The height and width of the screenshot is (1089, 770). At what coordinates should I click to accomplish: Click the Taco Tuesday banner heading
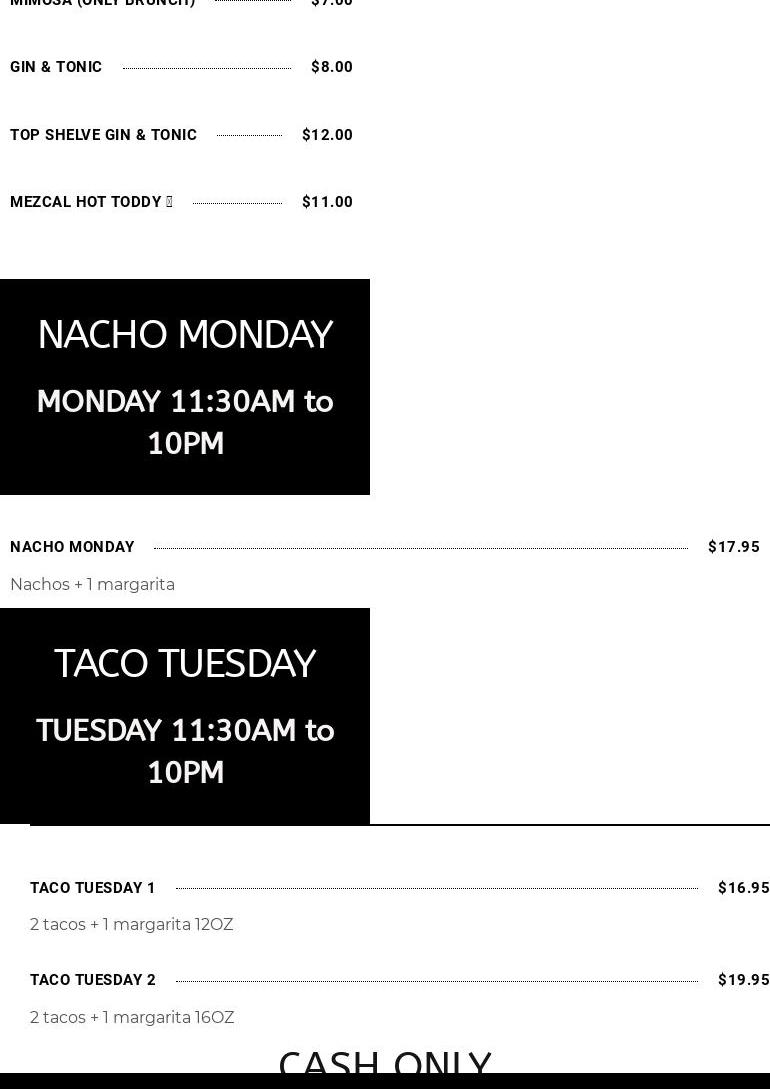185,663
